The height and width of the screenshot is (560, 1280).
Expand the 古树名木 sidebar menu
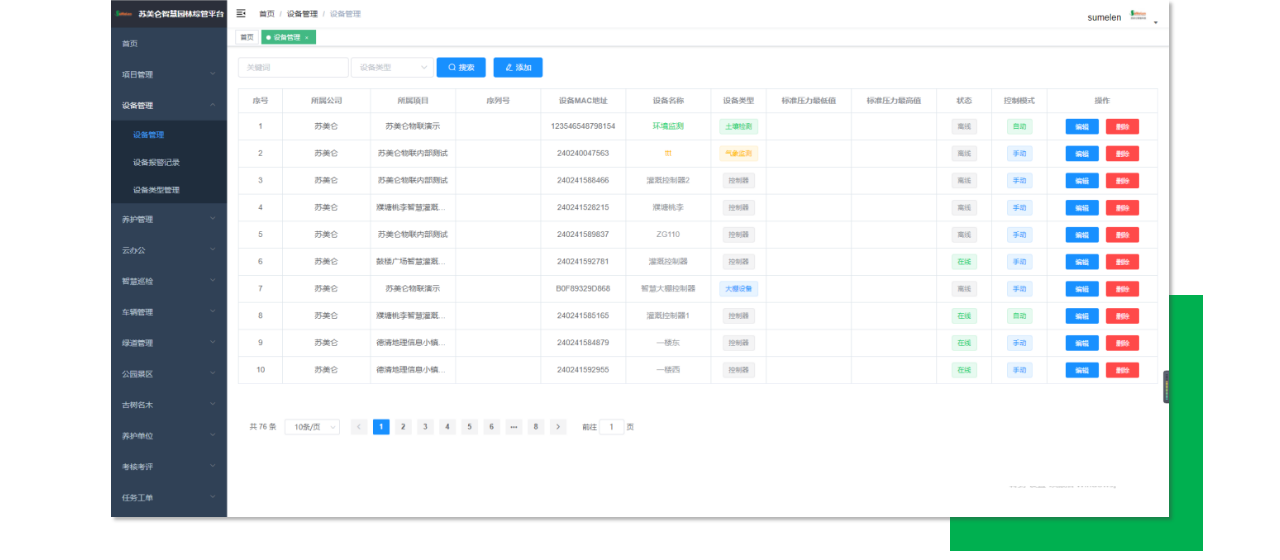pos(168,405)
